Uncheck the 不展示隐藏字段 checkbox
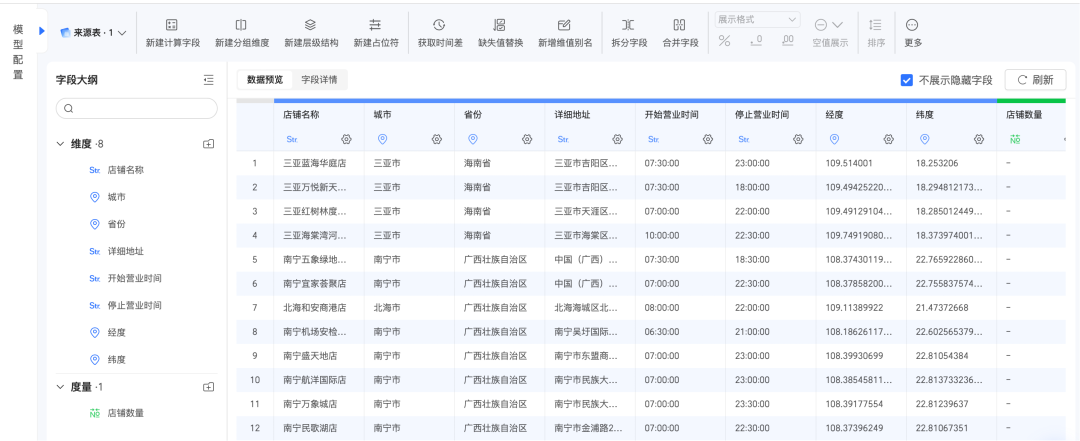This screenshot has width=1080, height=441. pos(907,80)
